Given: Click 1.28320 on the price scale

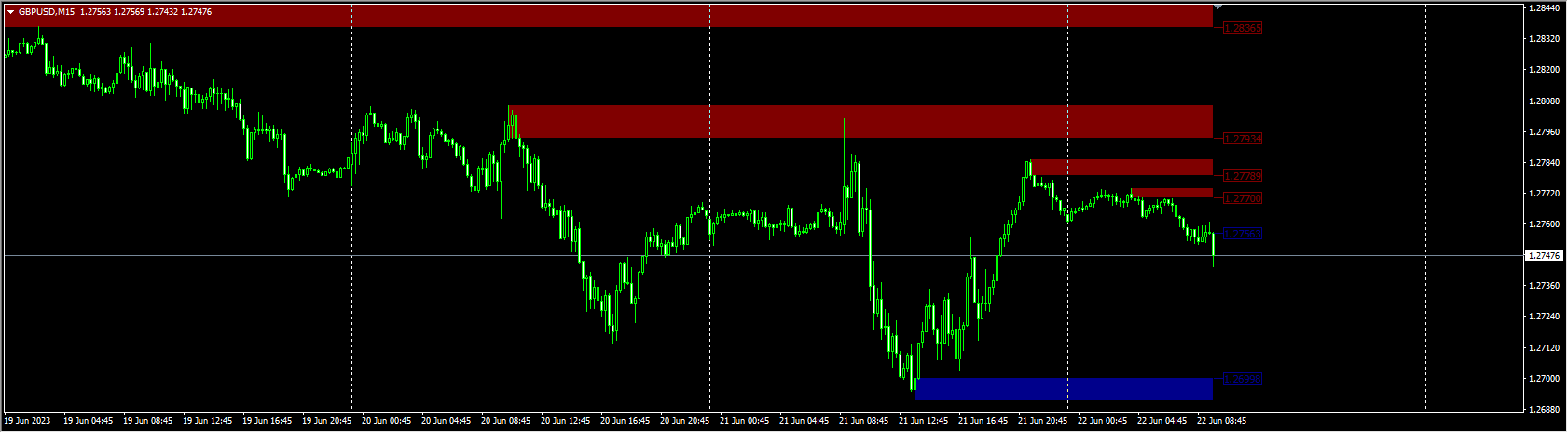Looking at the screenshot, I should pyautogui.click(x=1546, y=39).
